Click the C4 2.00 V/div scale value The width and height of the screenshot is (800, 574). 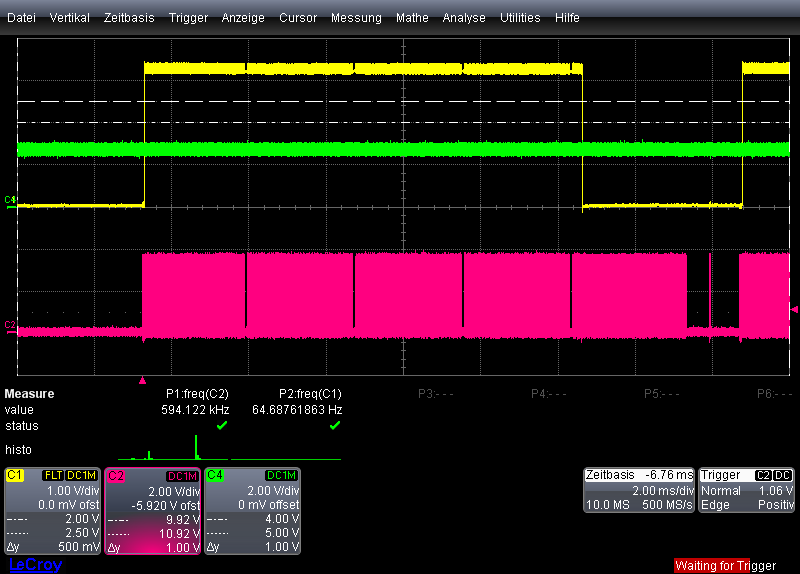273,491
